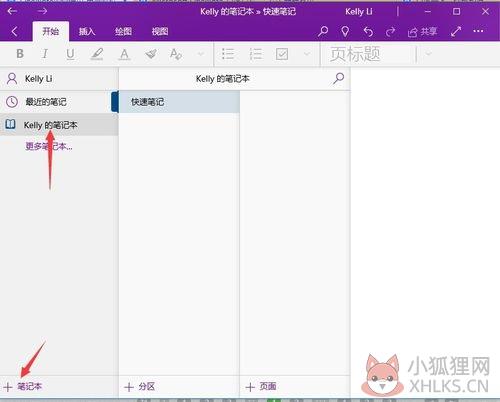Open the page title style box
Image resolution: width=500 pixels, height=402 pixels.
[x=369, y=54]
